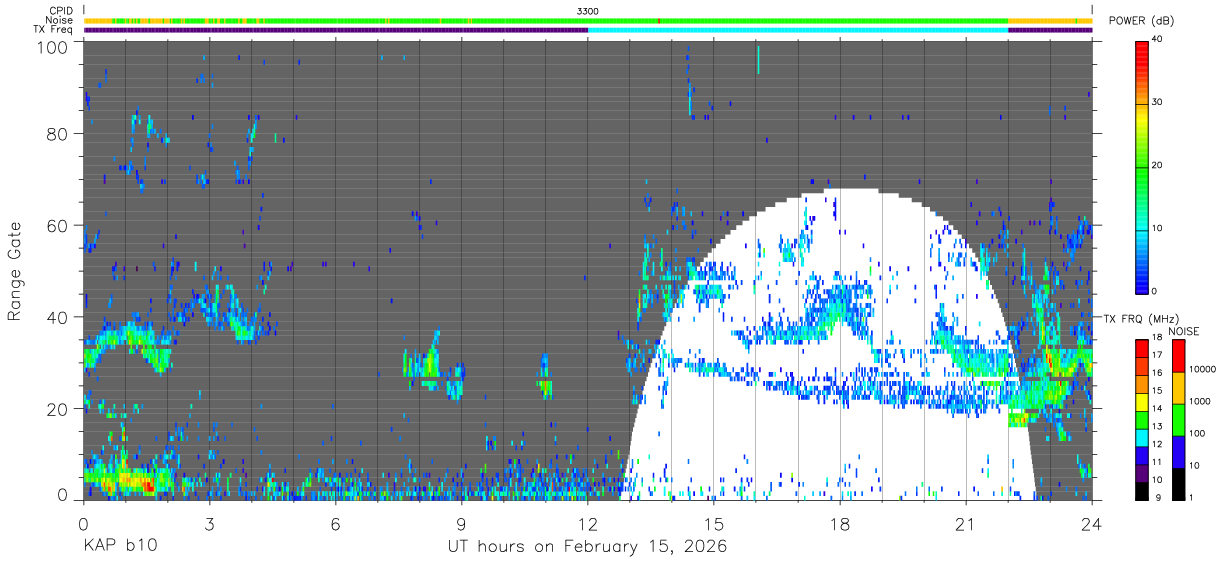Screen dimensions: 1228x567
Task: Click the hour 3 tick on the UT axis
Action: click(209, 523)
